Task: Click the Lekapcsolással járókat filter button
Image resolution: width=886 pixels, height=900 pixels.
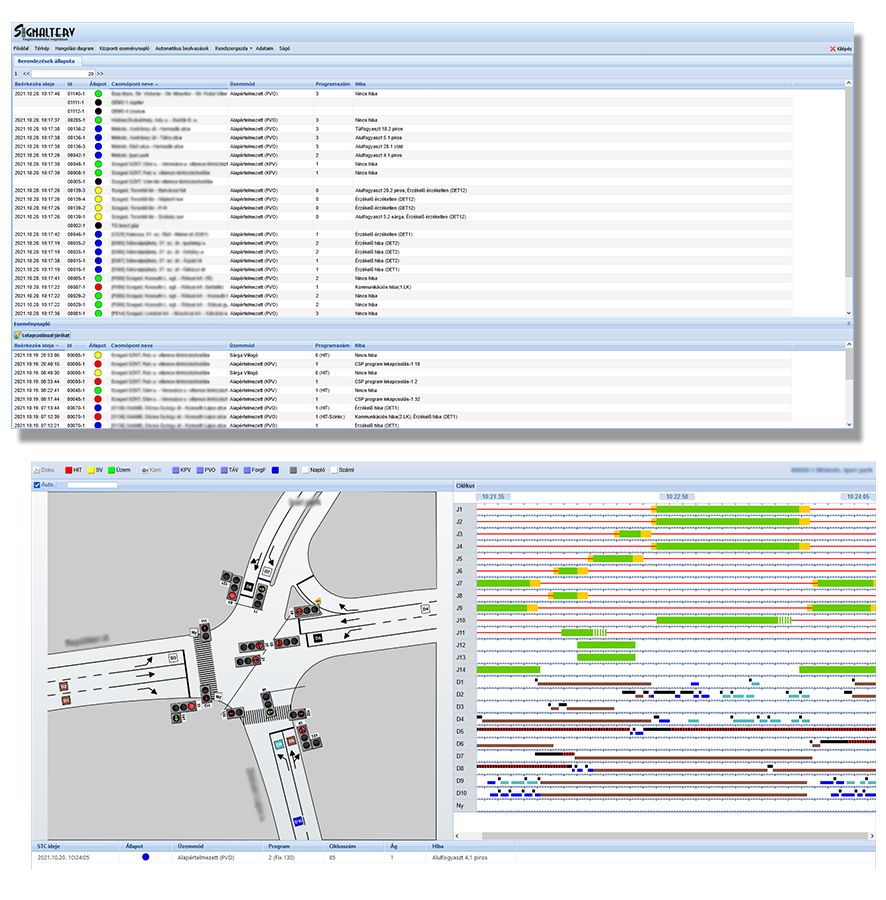Action: coord(44,334)
